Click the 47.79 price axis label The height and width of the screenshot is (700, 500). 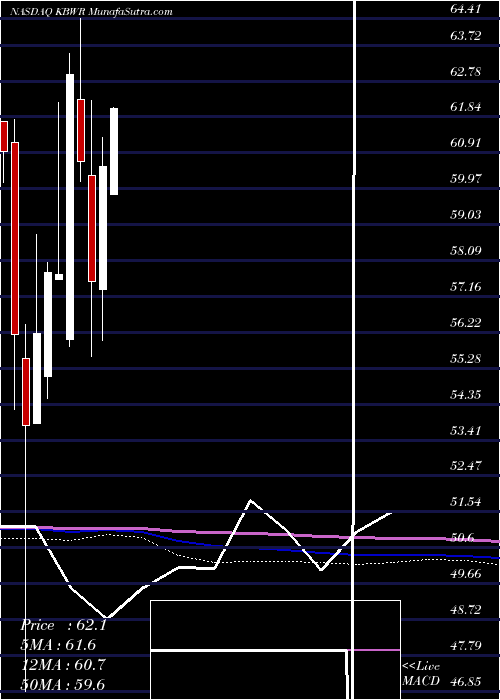(x=466, y=646)
